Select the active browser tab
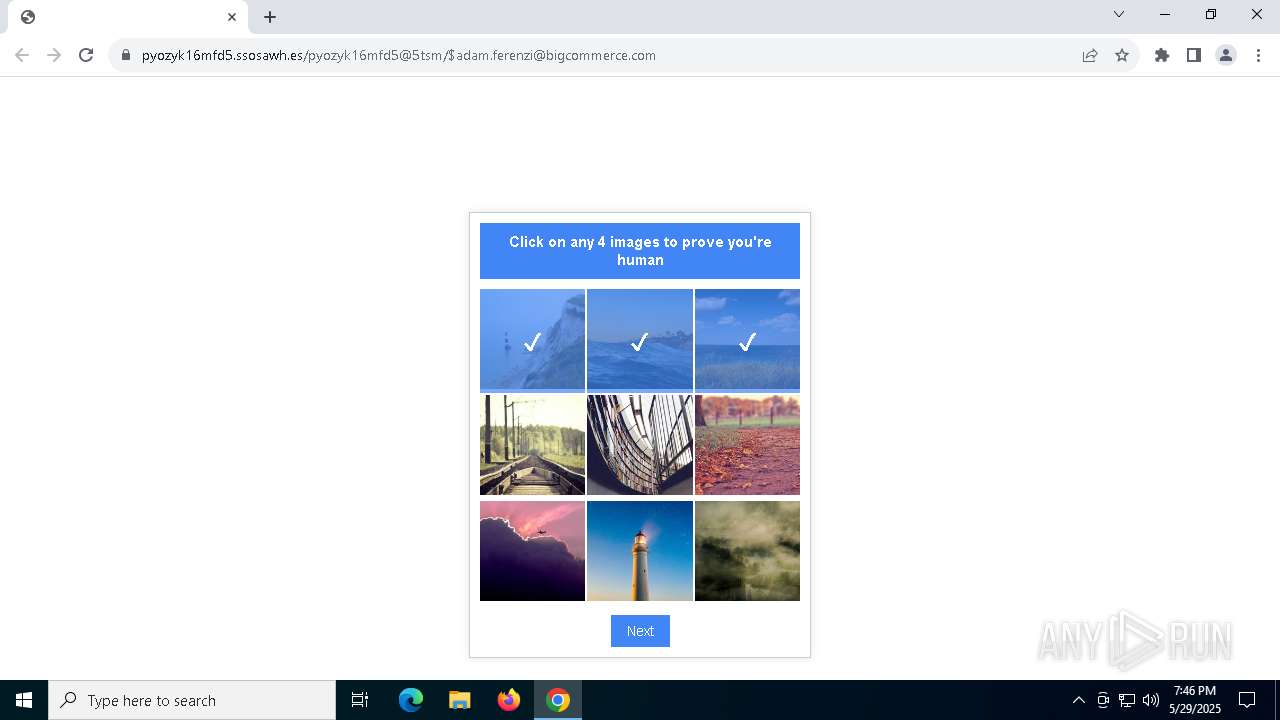The image size is (1280, 720). 128,17
